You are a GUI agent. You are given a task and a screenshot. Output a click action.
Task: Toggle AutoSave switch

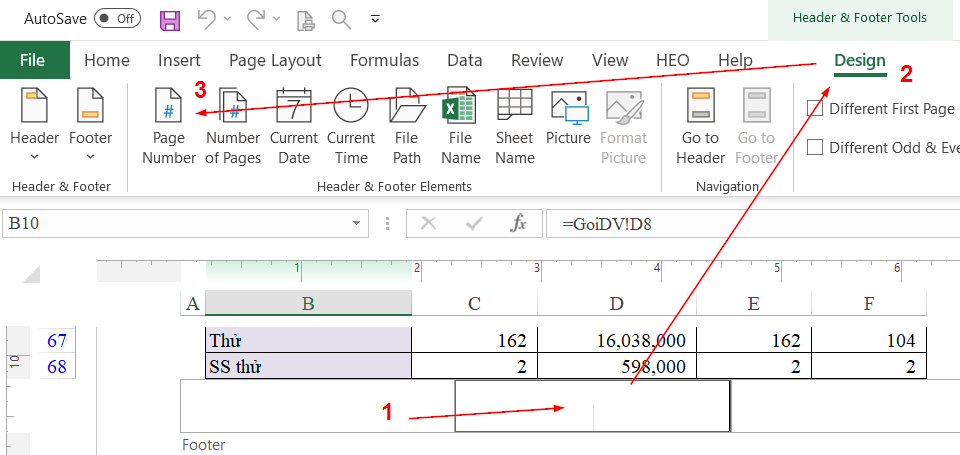point(117,19)
